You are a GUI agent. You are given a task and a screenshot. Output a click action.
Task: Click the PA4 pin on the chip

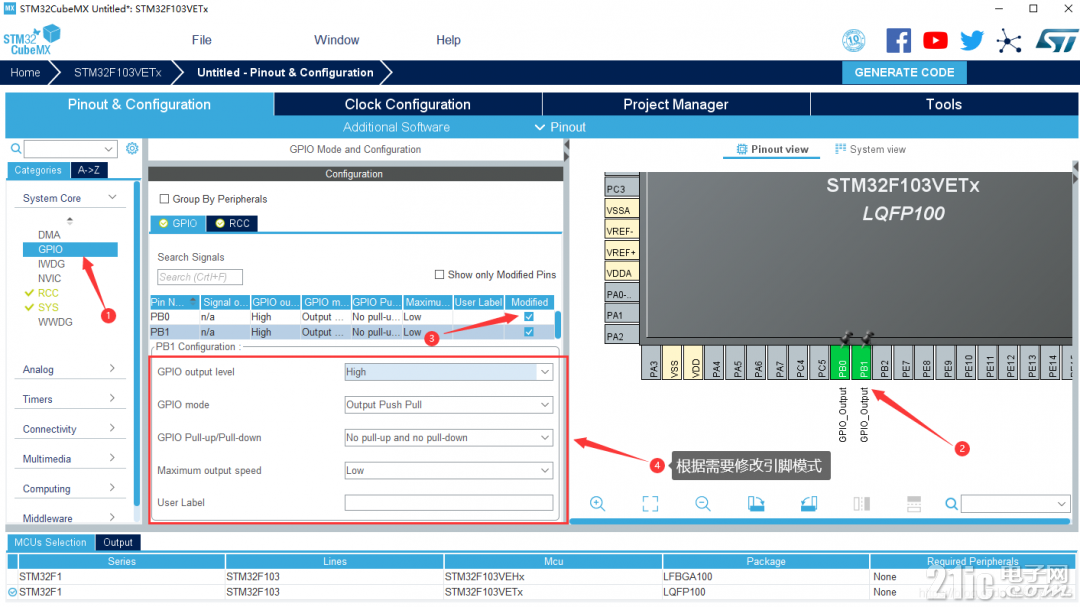click(x=716, y=362)
